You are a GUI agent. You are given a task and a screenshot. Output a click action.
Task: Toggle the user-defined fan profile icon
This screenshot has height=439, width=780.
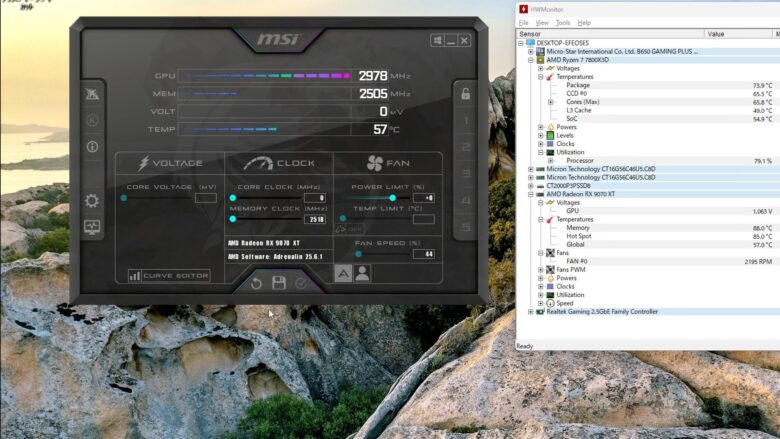pos(362,273)
